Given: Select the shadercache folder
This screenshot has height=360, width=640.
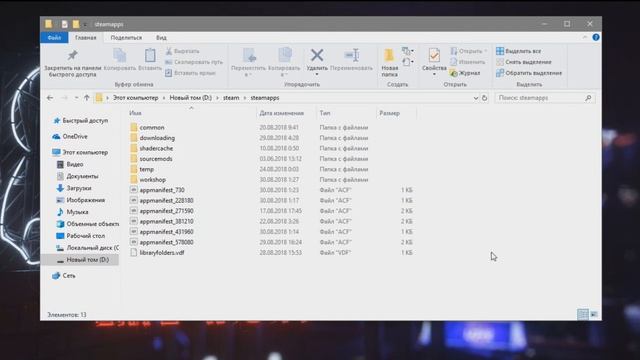Looking at the screenshot, I should [156, 149].
